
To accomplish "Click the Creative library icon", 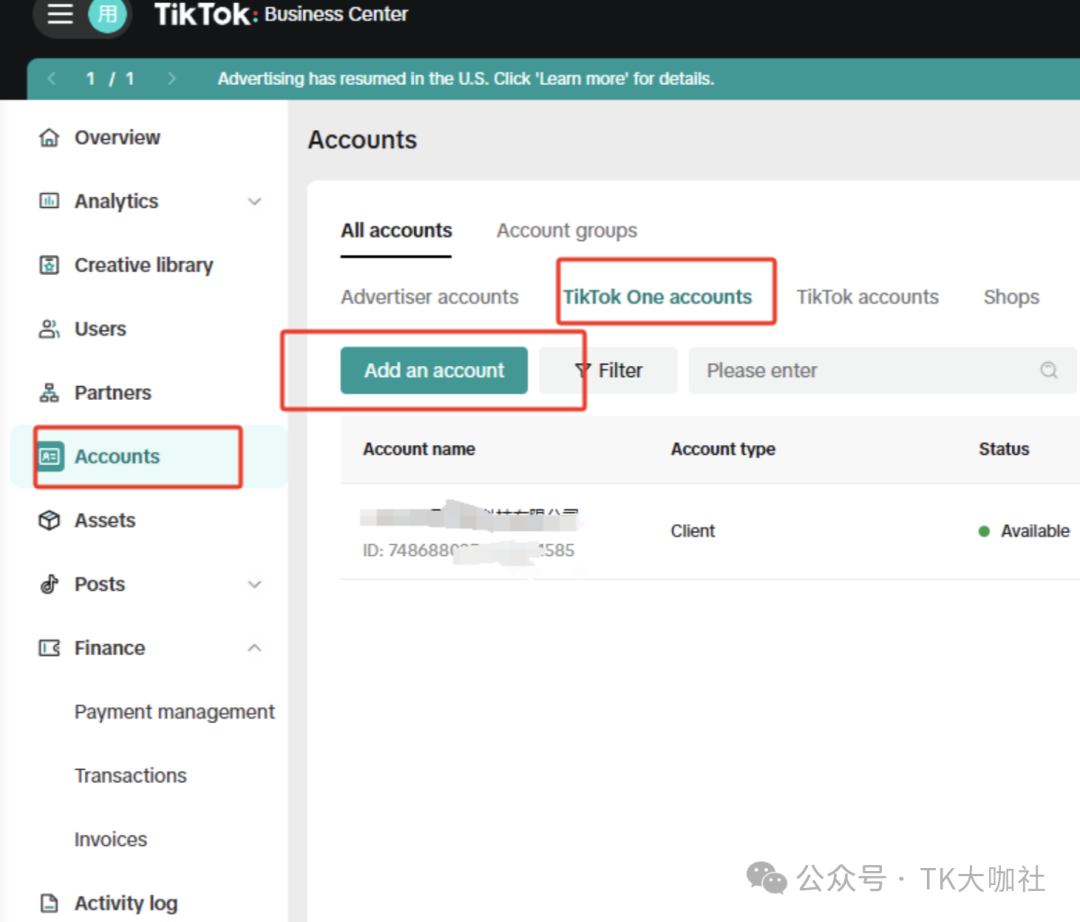I will click(x=48, y=265).
